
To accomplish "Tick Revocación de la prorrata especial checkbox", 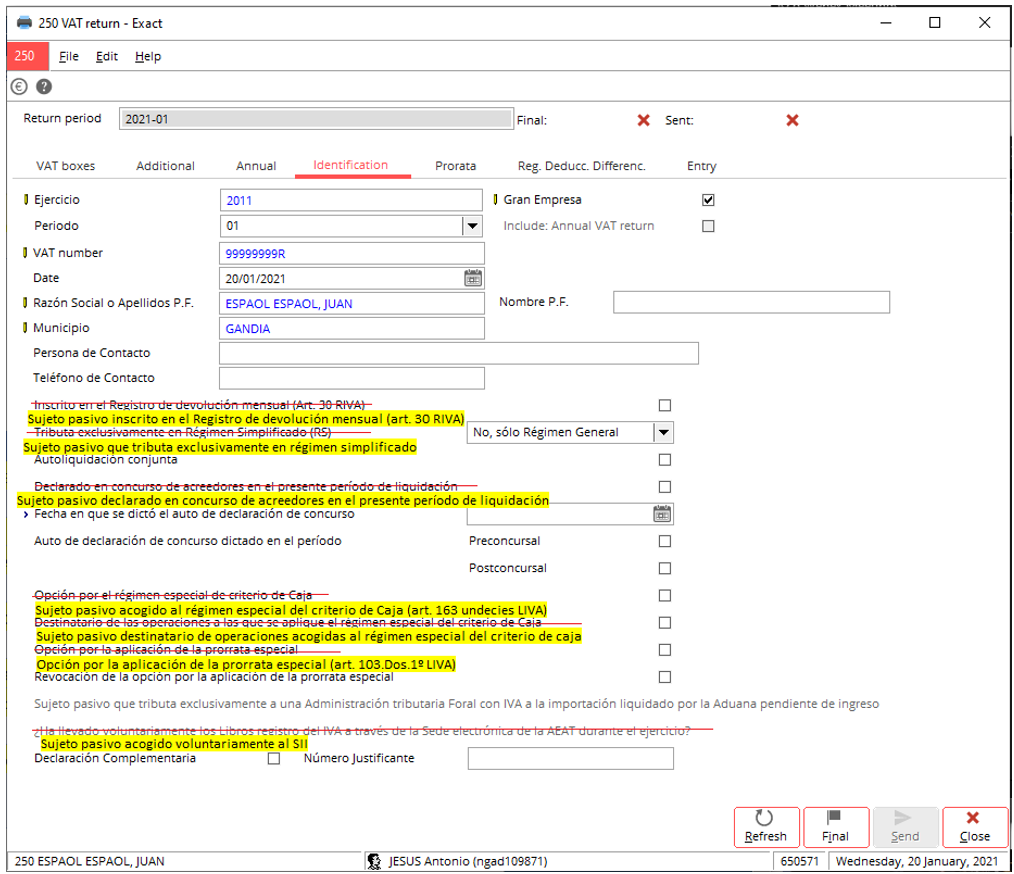I will (665, 677).
